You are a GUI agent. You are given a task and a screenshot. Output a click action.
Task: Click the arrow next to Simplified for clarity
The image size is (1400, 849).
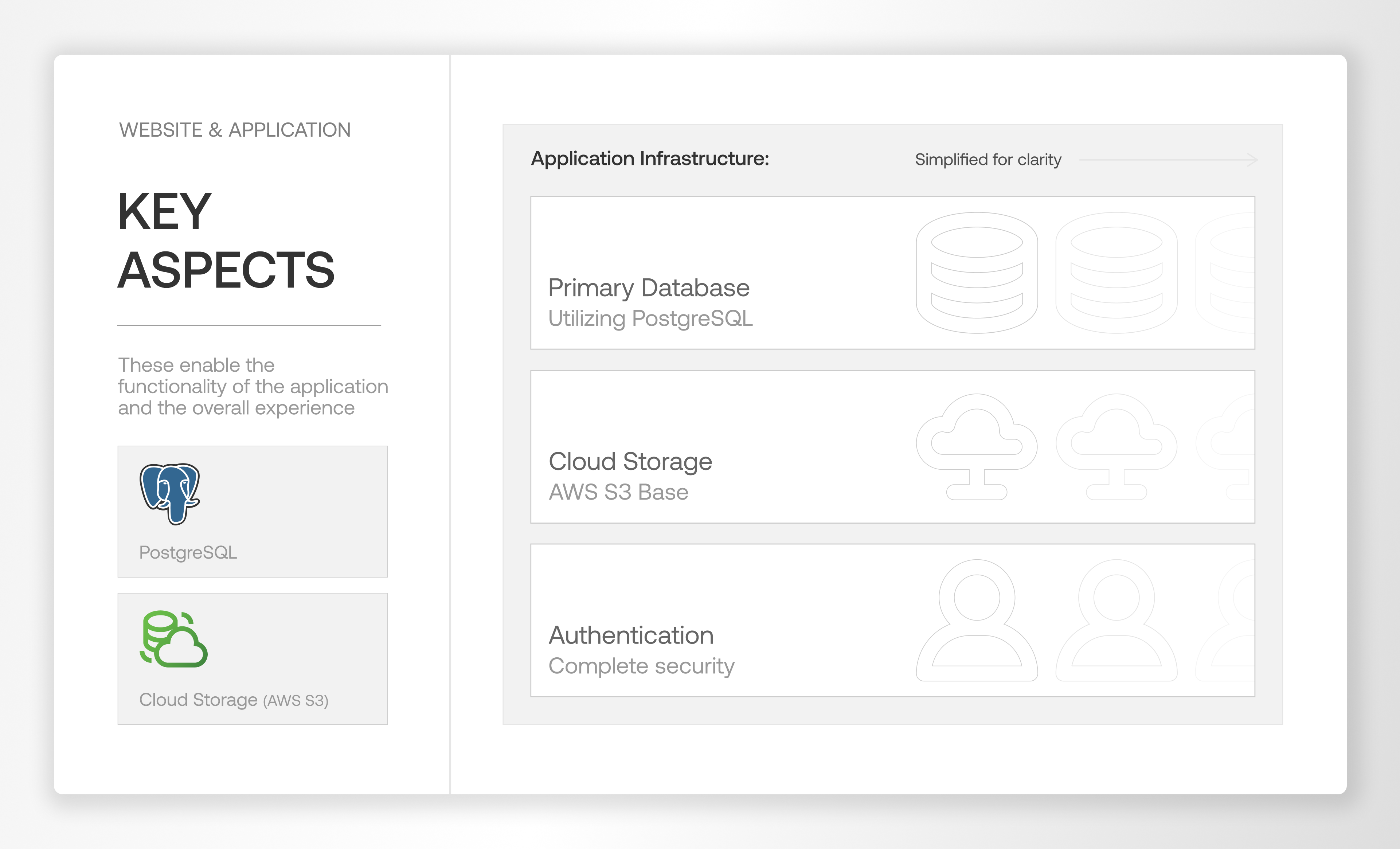click(1168, 160)
